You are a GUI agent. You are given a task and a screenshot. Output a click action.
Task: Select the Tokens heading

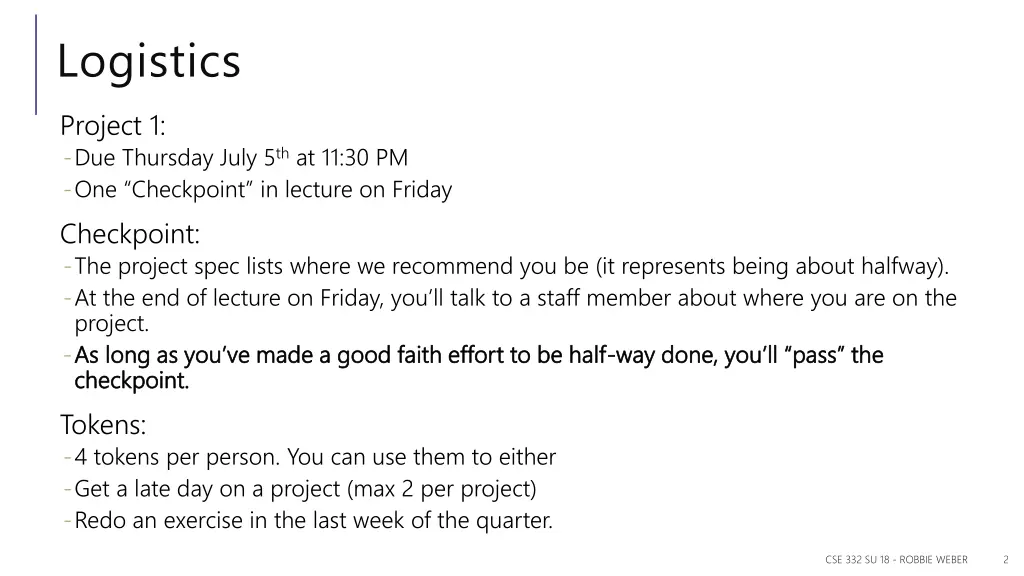pos(103,425)
